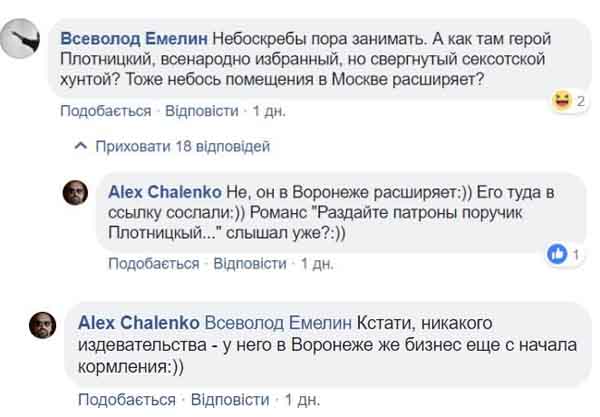Click the laughing reaction emoji on first comment
The width and height of the screenshot is (600, 417).
(560, 100)
